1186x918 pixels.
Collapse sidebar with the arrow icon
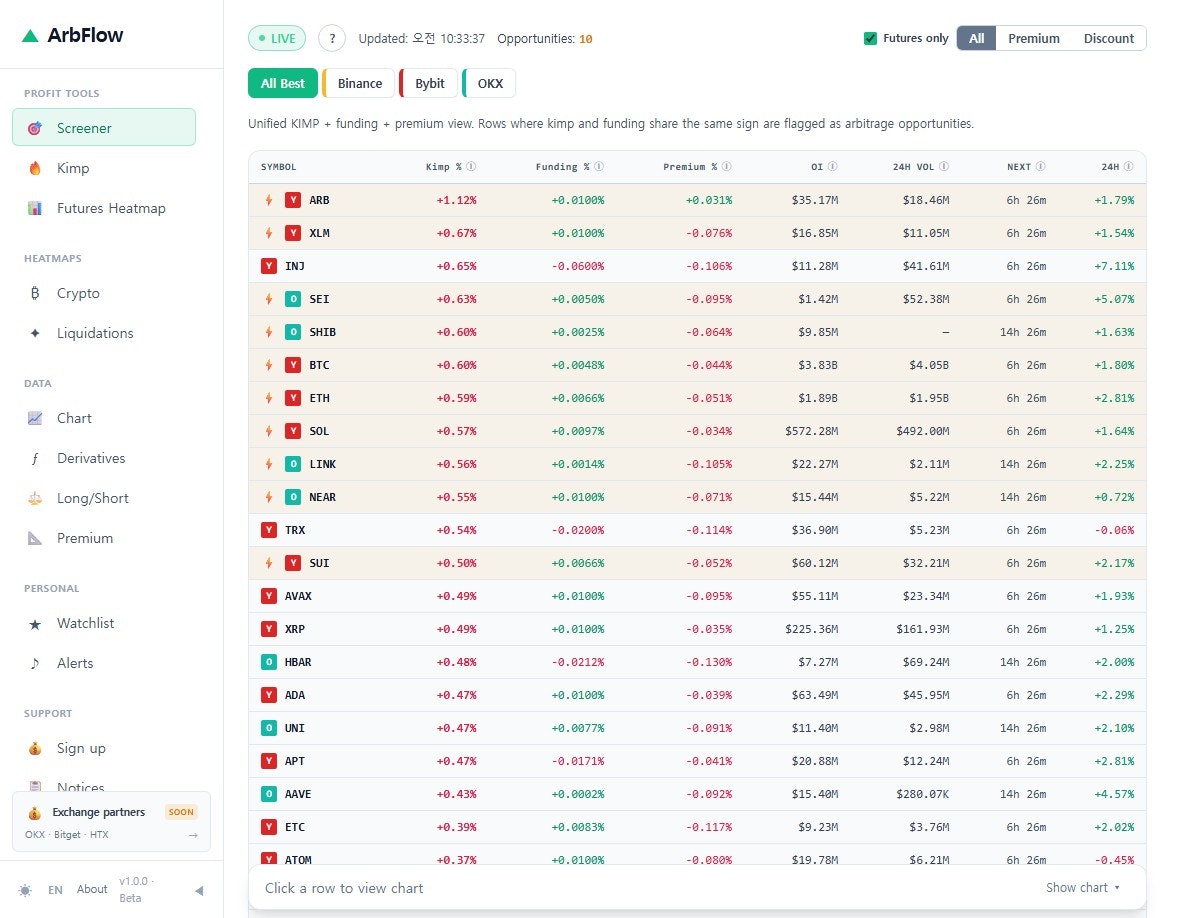tap(199, 891)
